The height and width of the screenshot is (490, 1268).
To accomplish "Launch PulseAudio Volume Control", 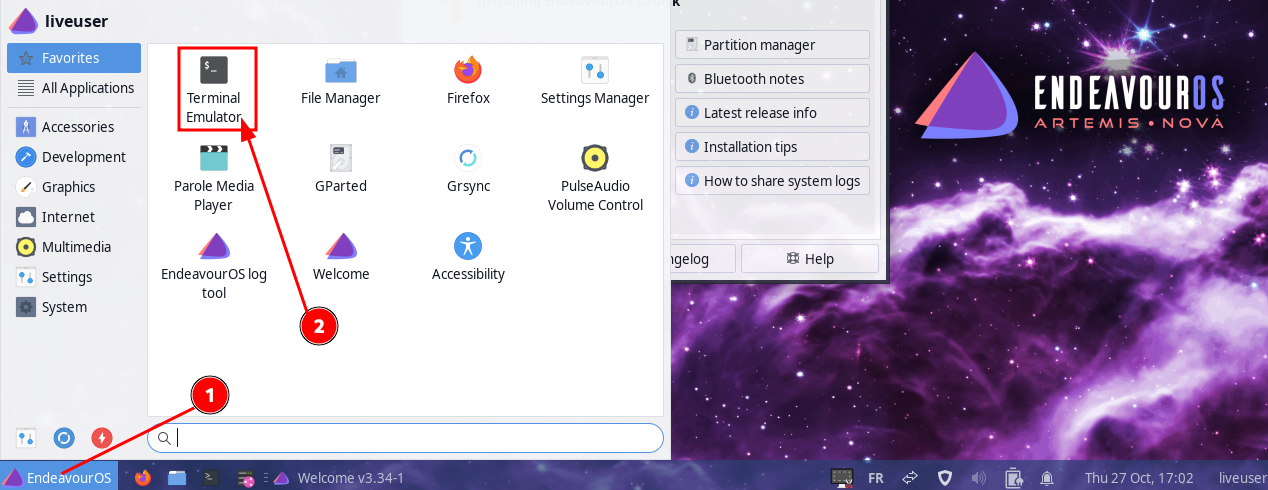I will [595, 176].
